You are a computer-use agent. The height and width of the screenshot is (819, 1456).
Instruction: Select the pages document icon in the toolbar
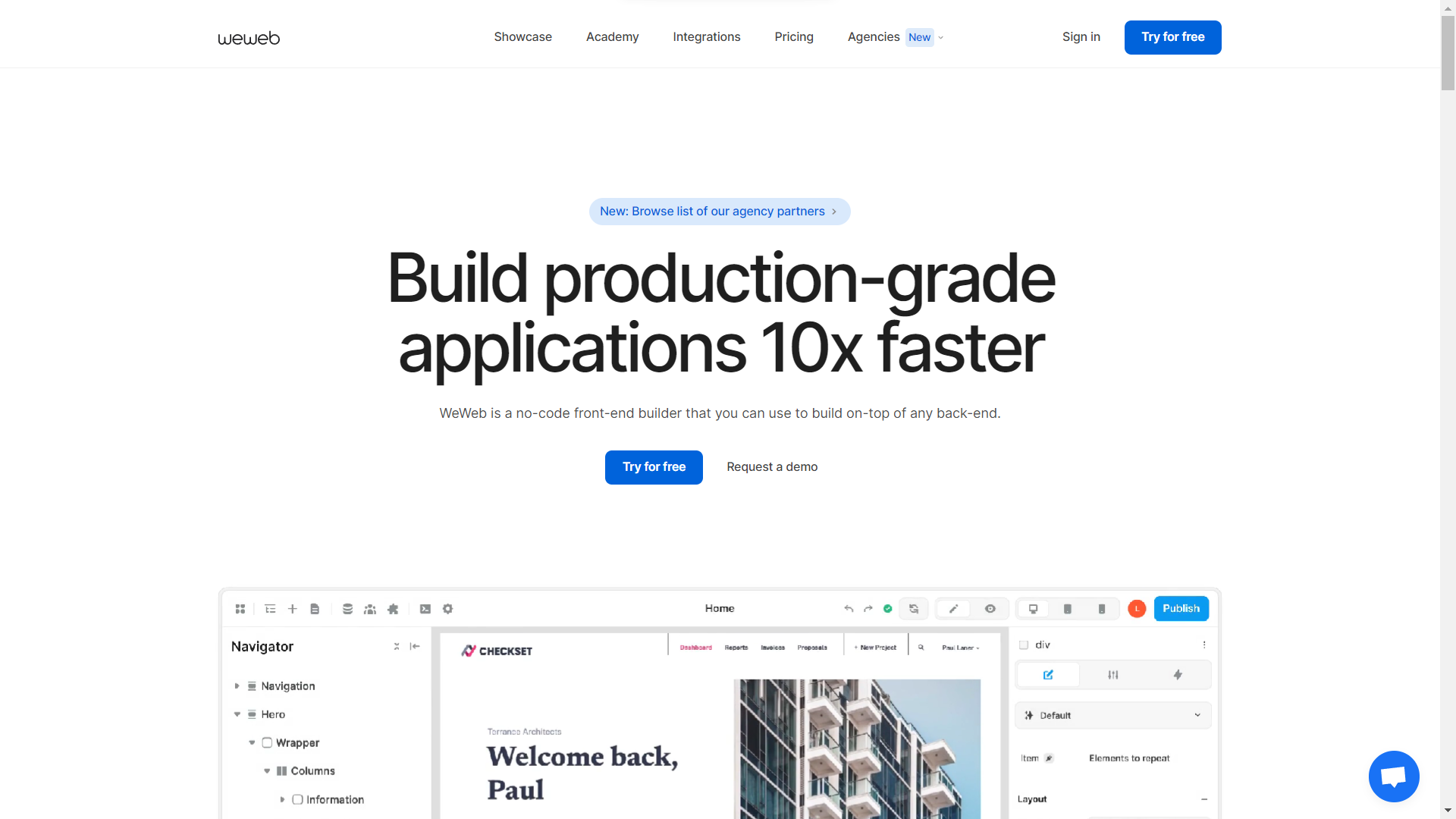[x=315, y=609]
